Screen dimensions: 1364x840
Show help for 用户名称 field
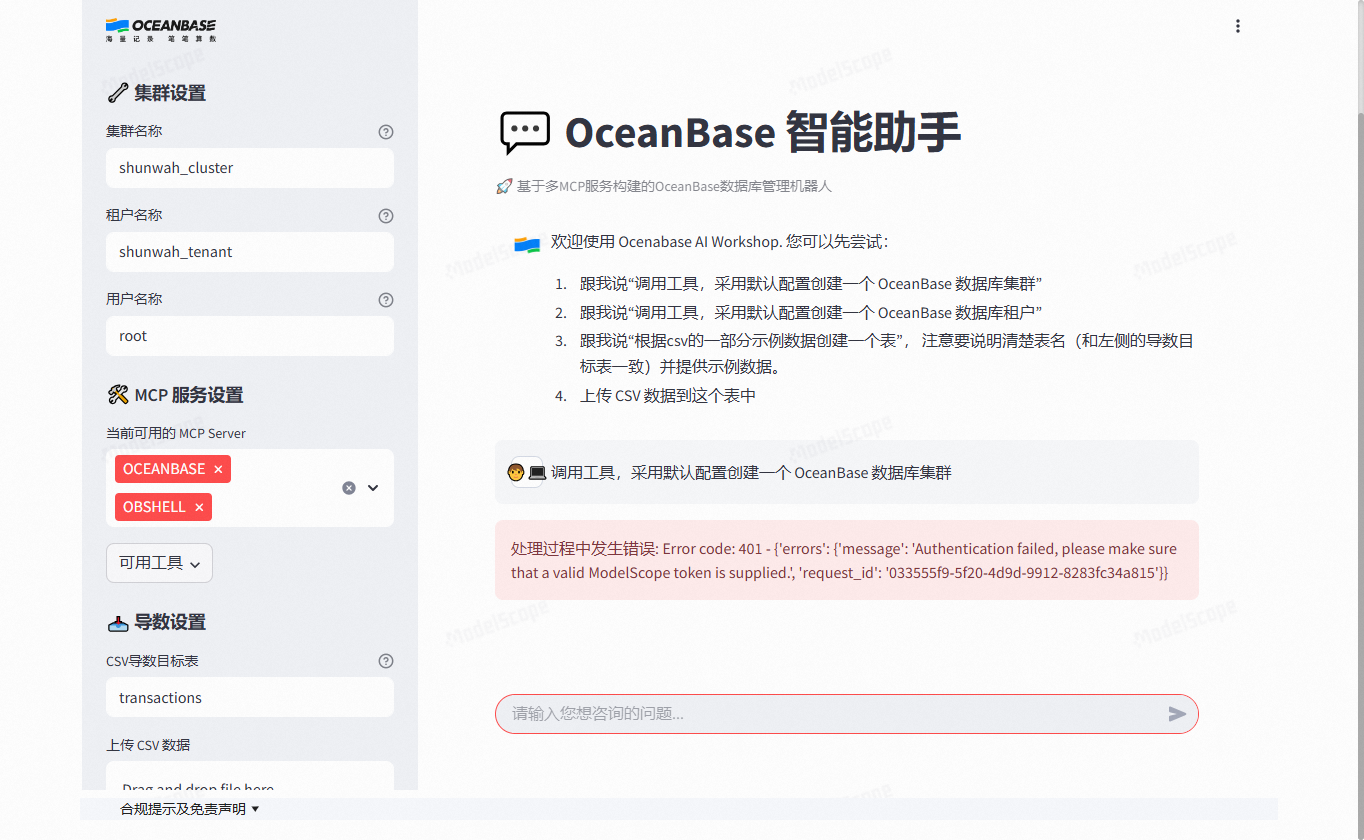coord(386,300)
